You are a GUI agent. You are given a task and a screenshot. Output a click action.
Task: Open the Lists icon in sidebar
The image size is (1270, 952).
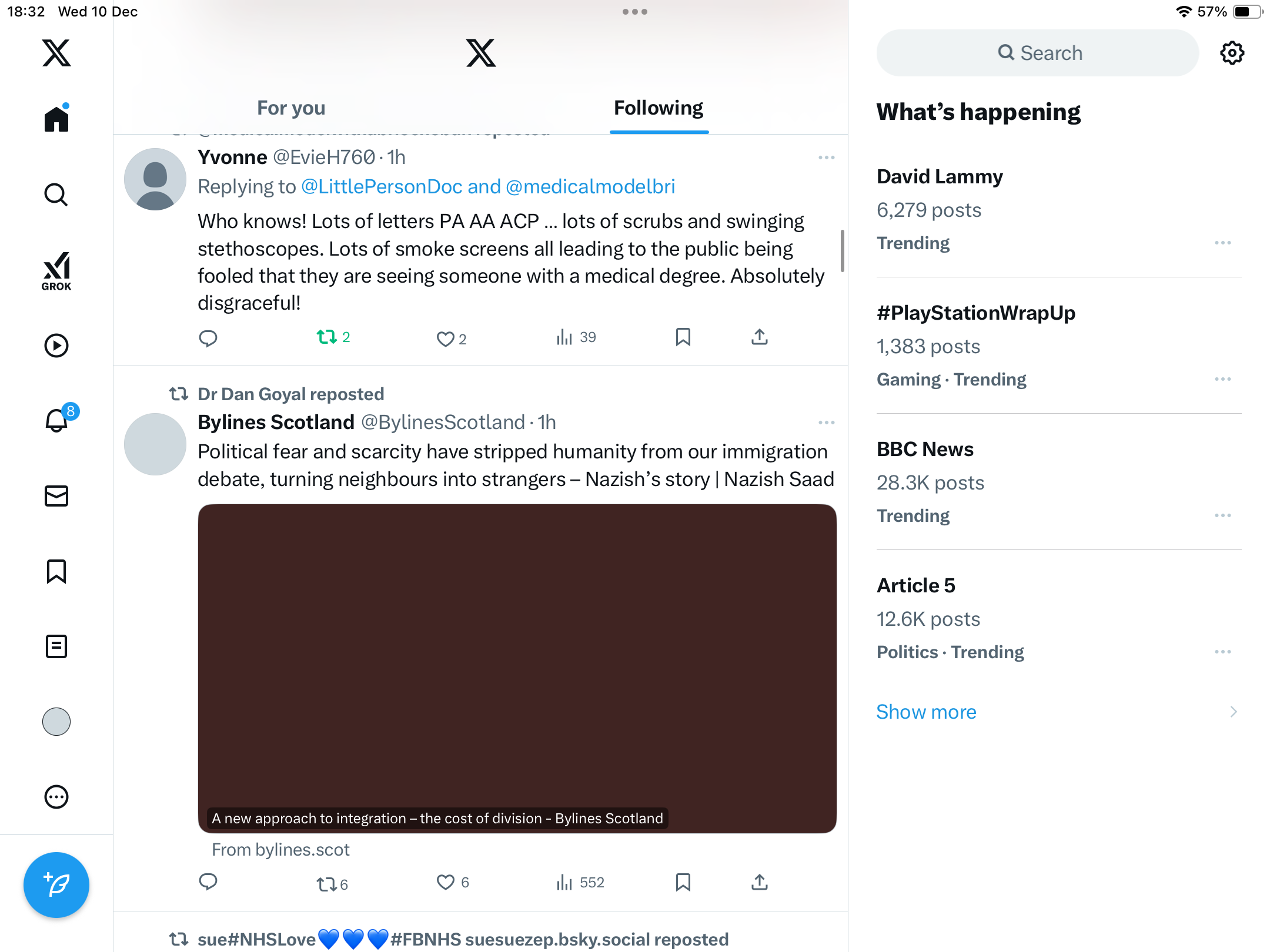(x=56, y=646)
